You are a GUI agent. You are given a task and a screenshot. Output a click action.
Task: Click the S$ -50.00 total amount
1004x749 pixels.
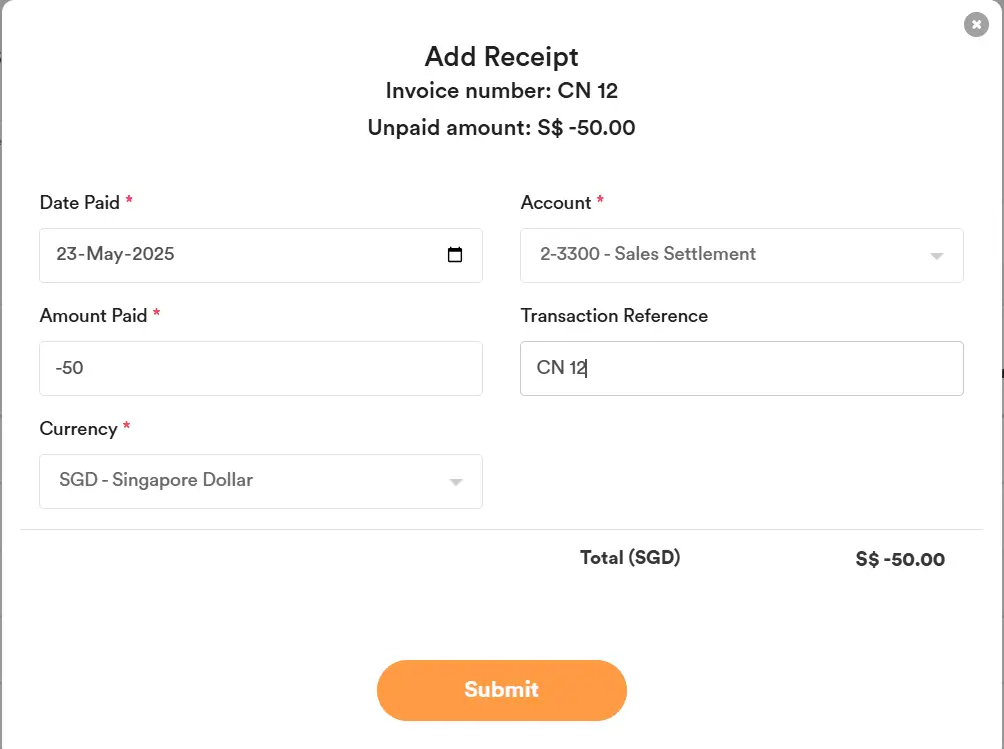click(899, 559)
